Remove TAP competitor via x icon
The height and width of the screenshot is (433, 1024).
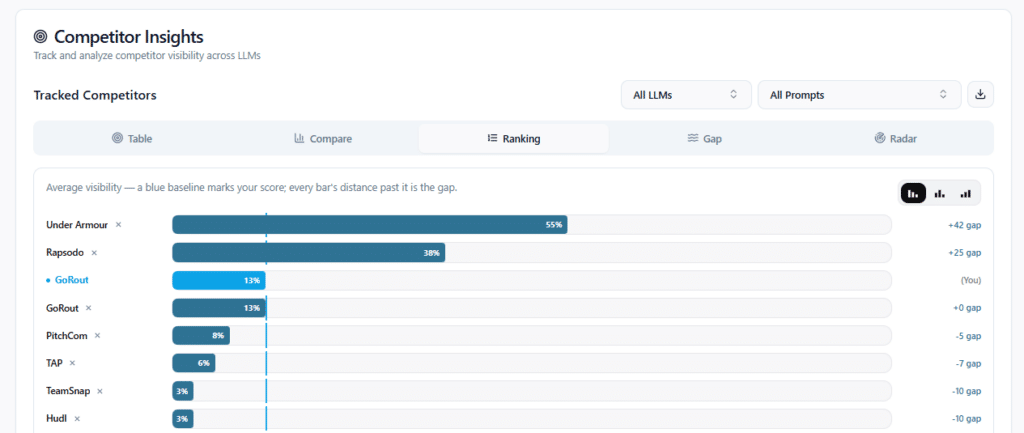72,363
